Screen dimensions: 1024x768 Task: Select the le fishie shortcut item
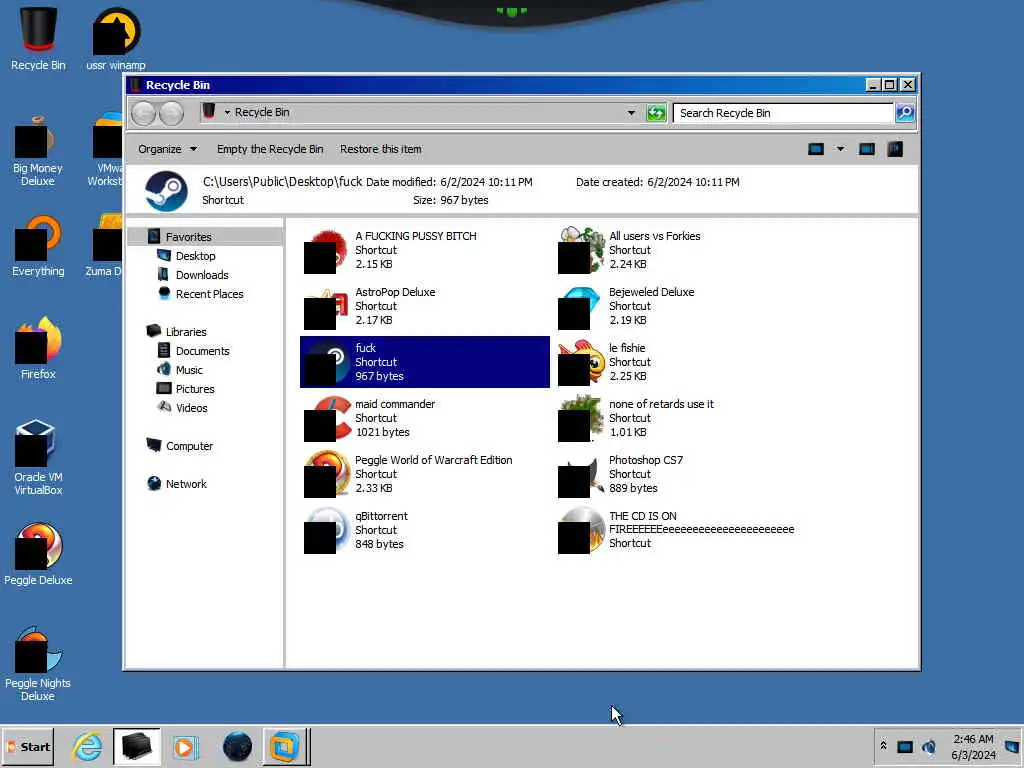tap(679, 362)
